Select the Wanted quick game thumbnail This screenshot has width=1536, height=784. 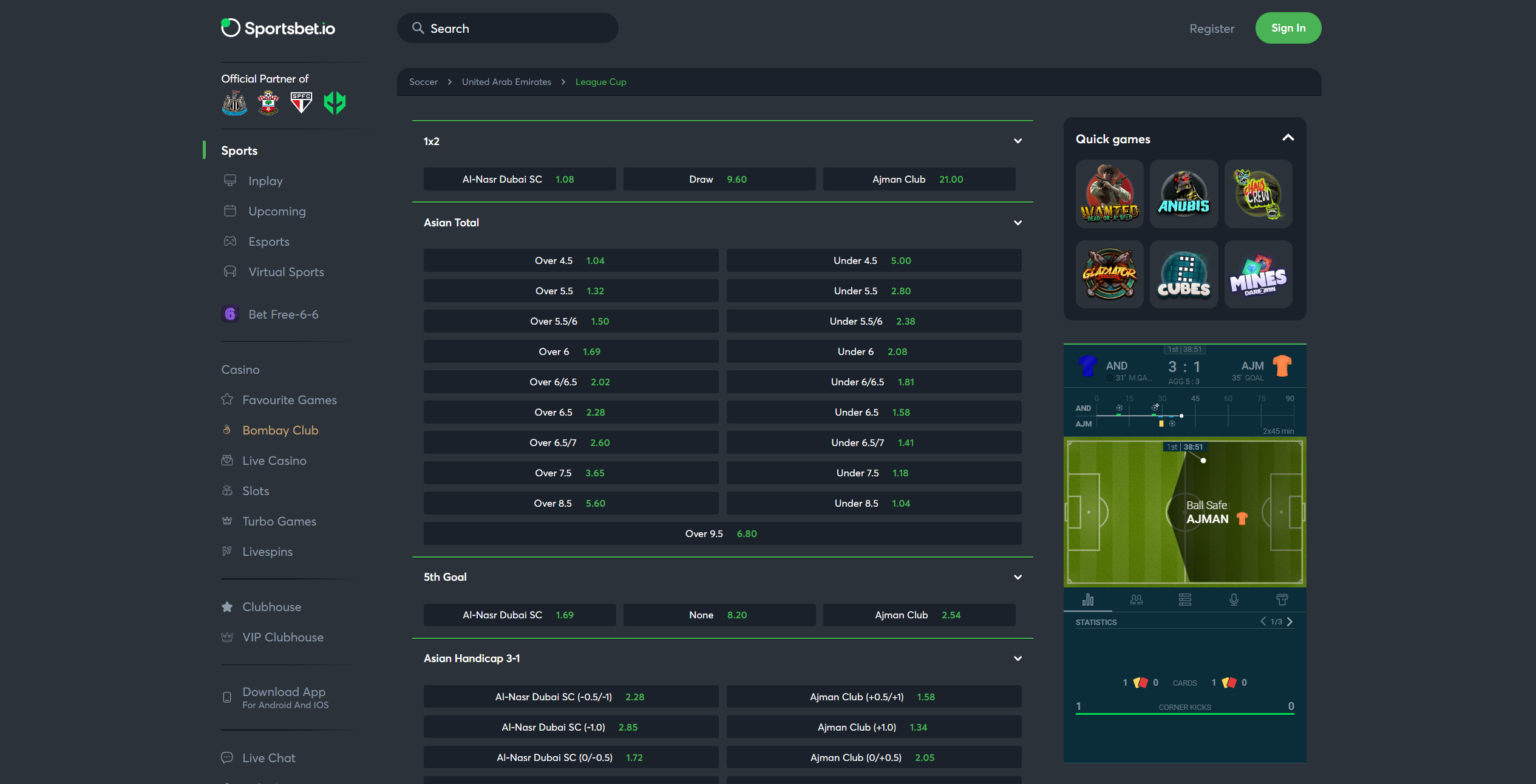1109,193
